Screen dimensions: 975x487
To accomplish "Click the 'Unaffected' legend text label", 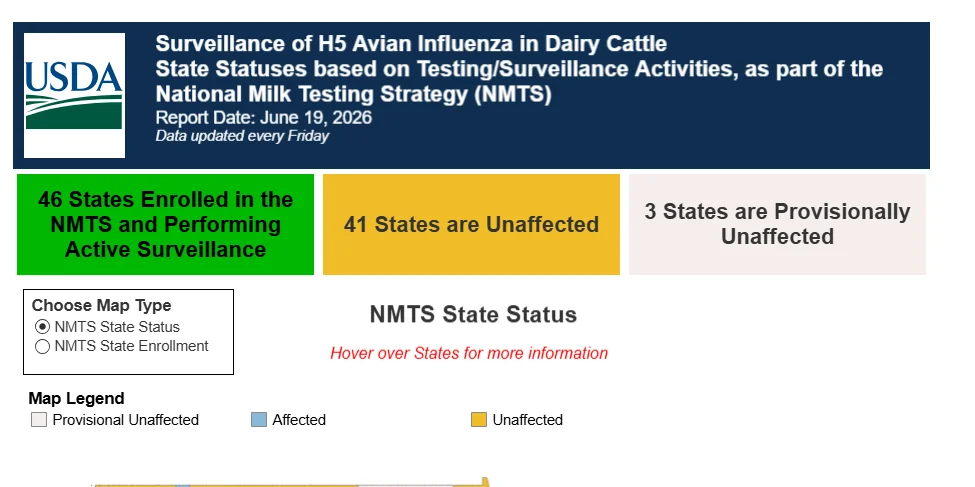I will coord(527,420).
